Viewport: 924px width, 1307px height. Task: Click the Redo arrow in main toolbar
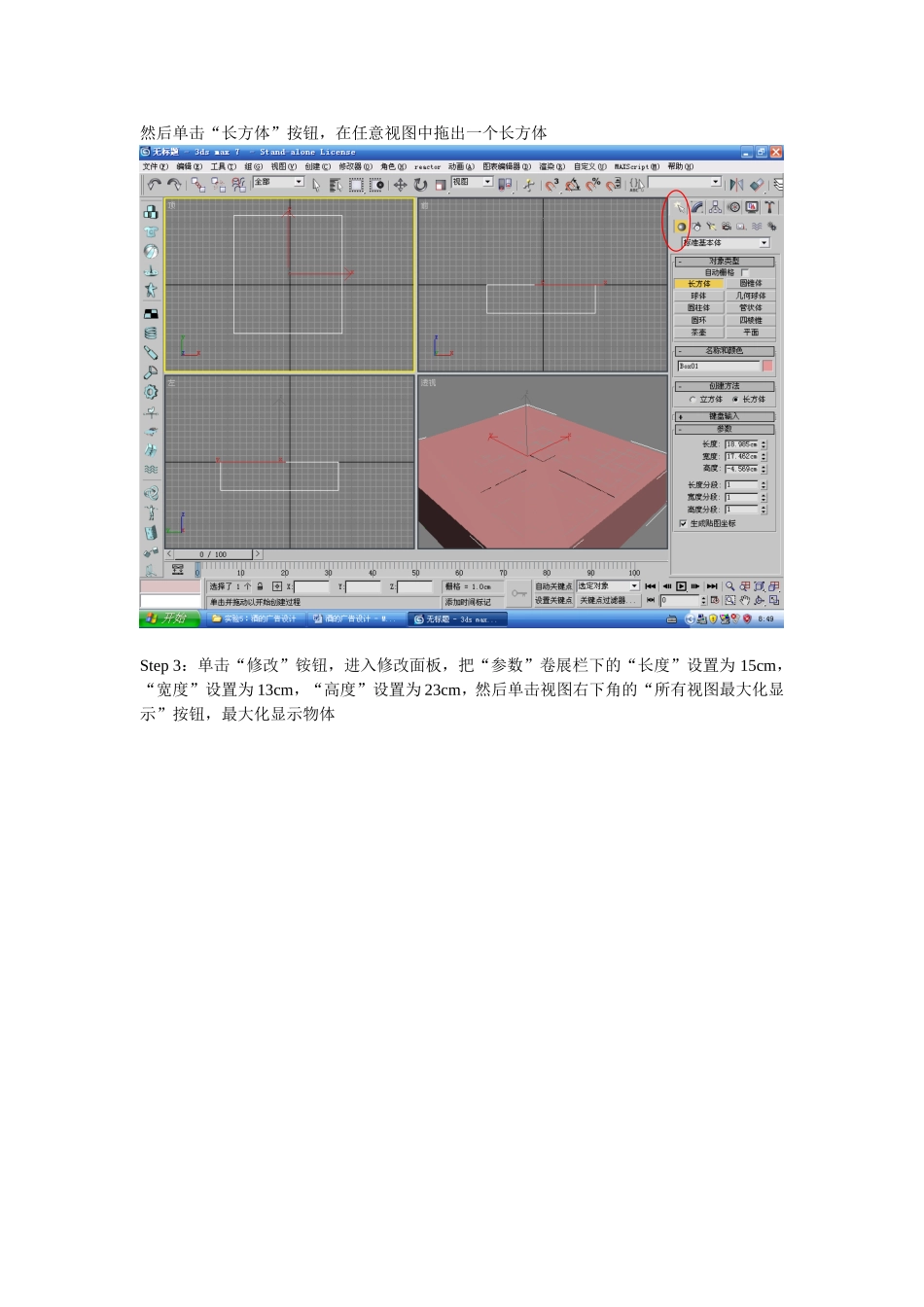(x=174, y=185)
